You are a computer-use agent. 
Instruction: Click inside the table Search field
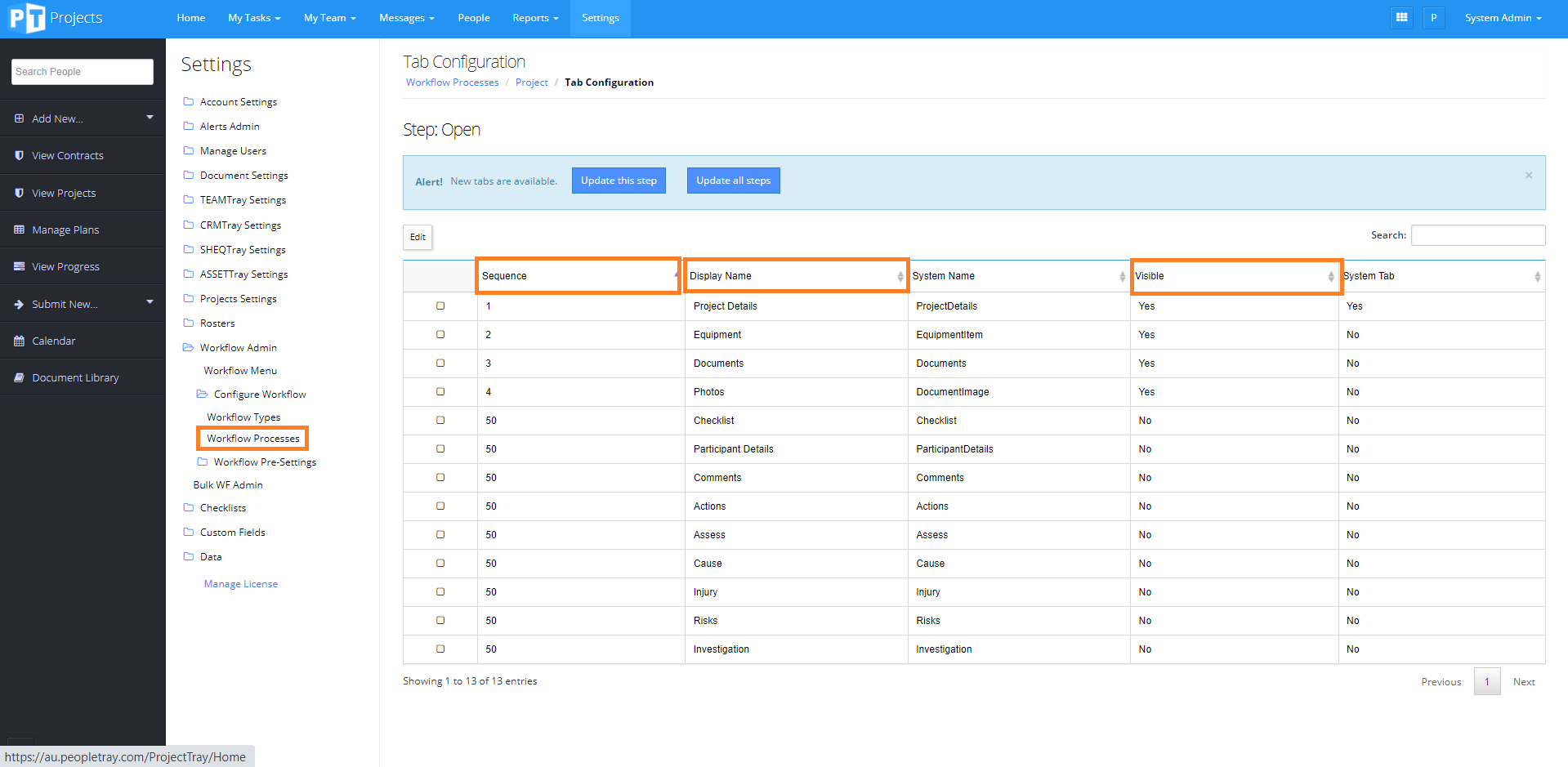1477,235
